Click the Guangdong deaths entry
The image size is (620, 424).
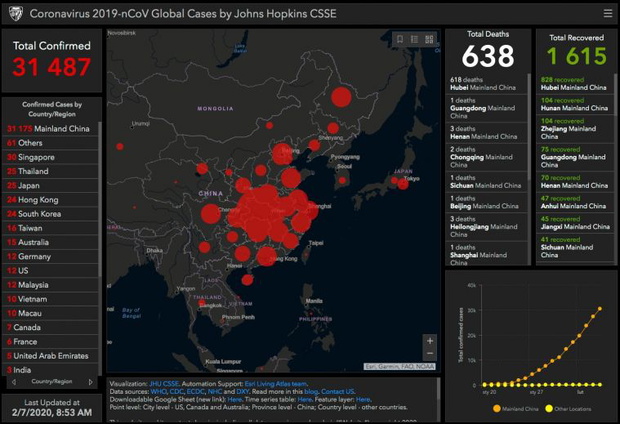click(x=486, y=108)
